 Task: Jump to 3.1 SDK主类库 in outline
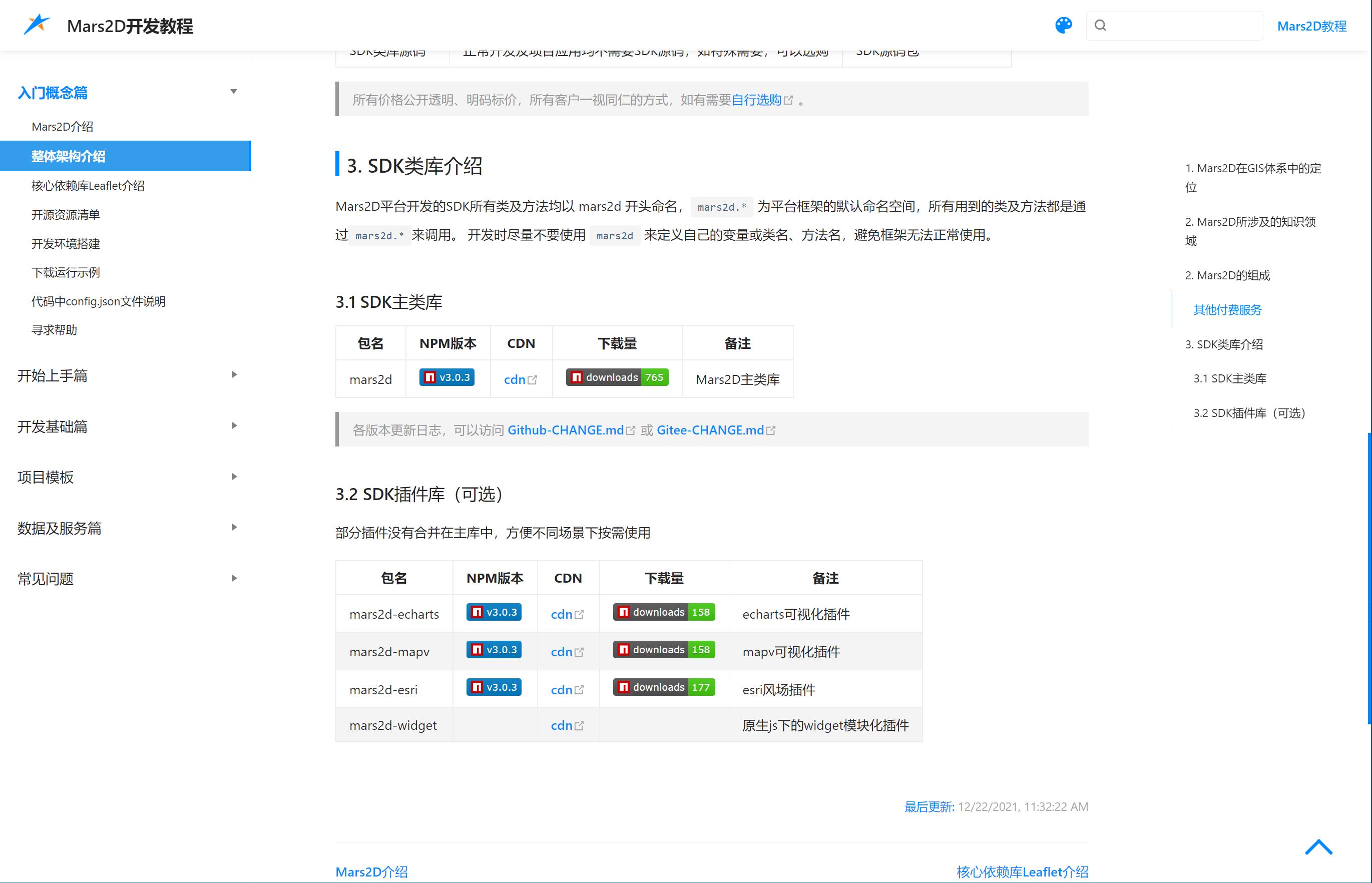click(1230, 378)
